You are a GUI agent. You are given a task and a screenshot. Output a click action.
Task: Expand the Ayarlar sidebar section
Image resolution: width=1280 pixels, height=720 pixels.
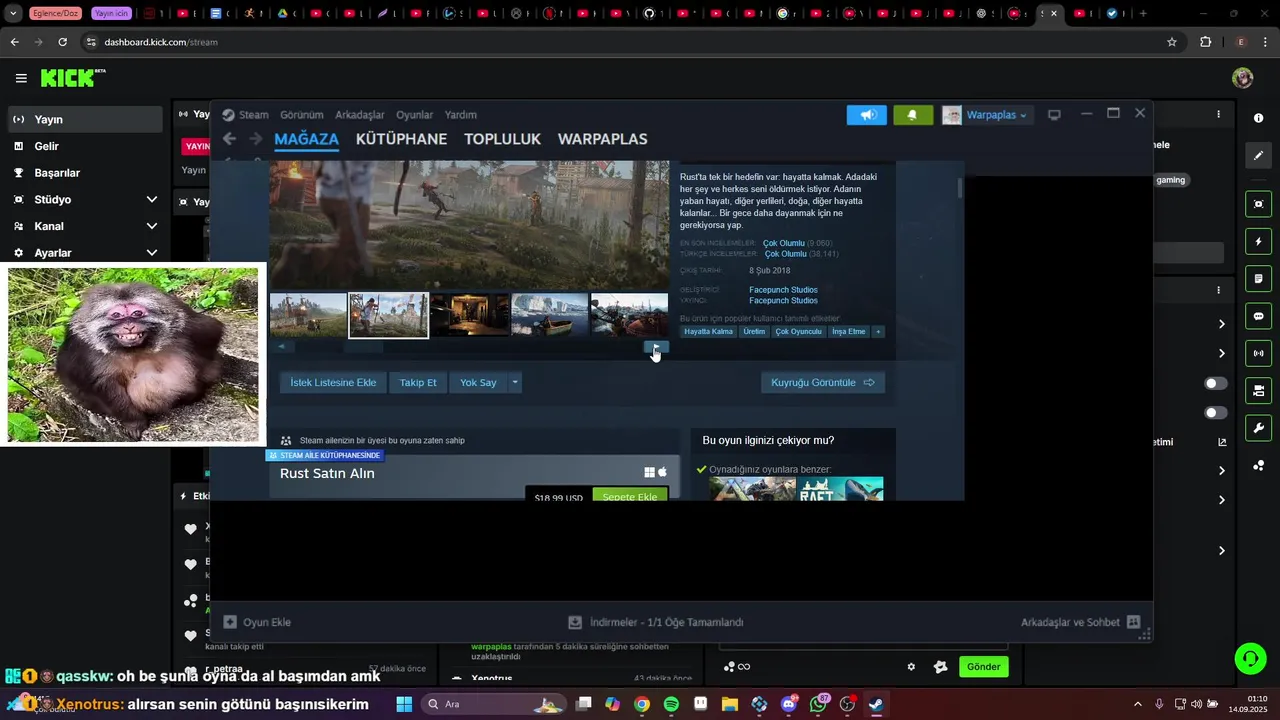click(x=152, y=253)
